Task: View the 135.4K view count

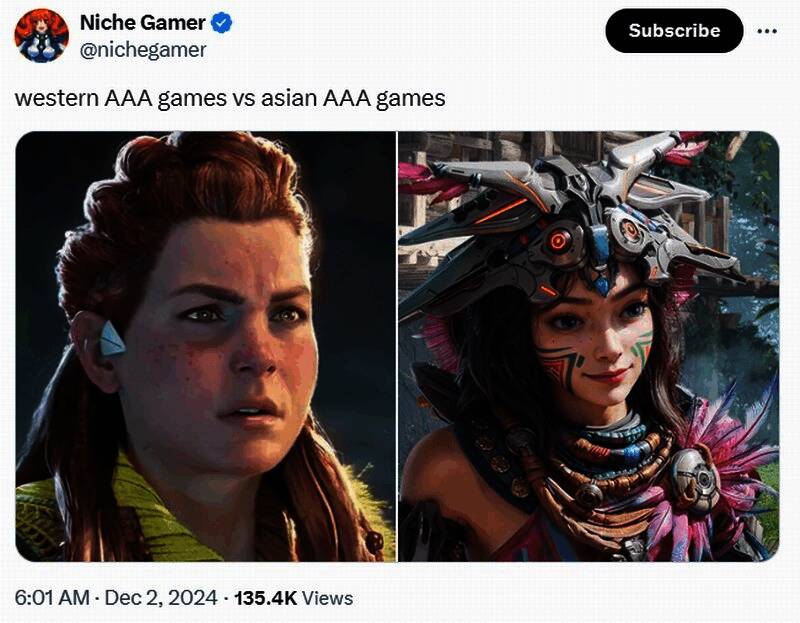Action: point(265,598)
